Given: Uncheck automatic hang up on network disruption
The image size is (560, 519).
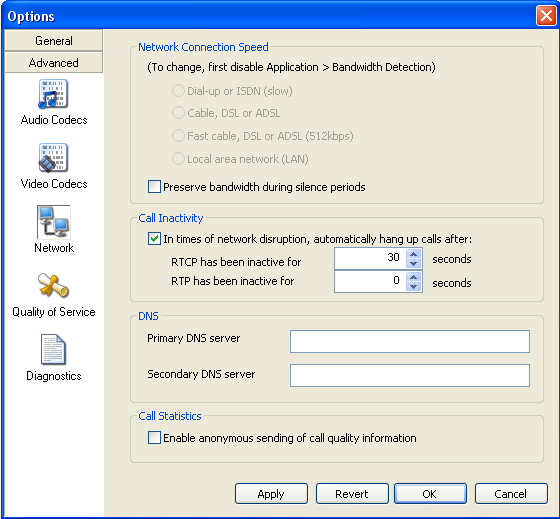Looking at the screenshot, I should [154, 239].
